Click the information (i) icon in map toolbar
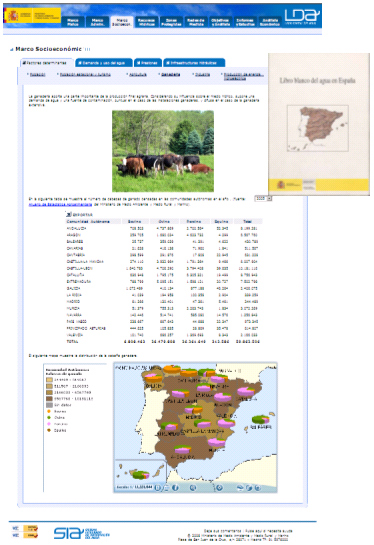 [176, 488]
